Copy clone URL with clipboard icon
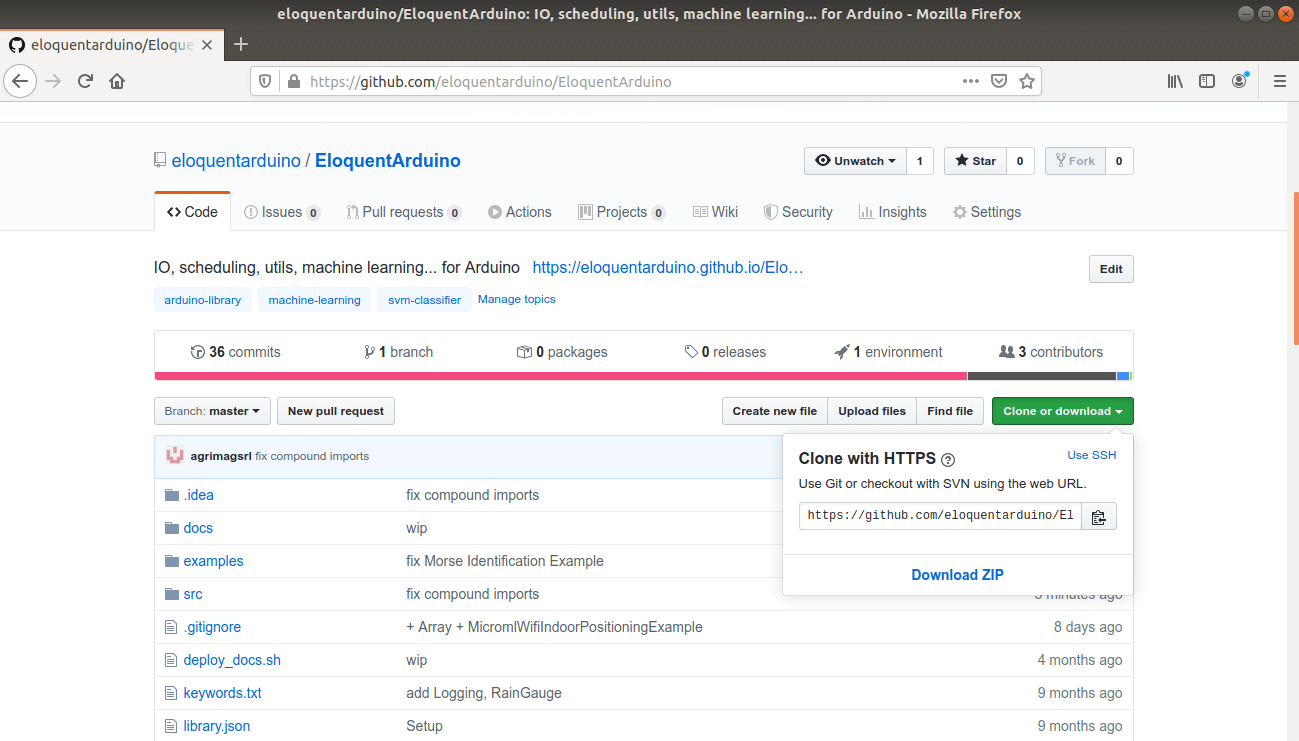The height and width of the screenshot is (741, 1299). (1098, 516)
